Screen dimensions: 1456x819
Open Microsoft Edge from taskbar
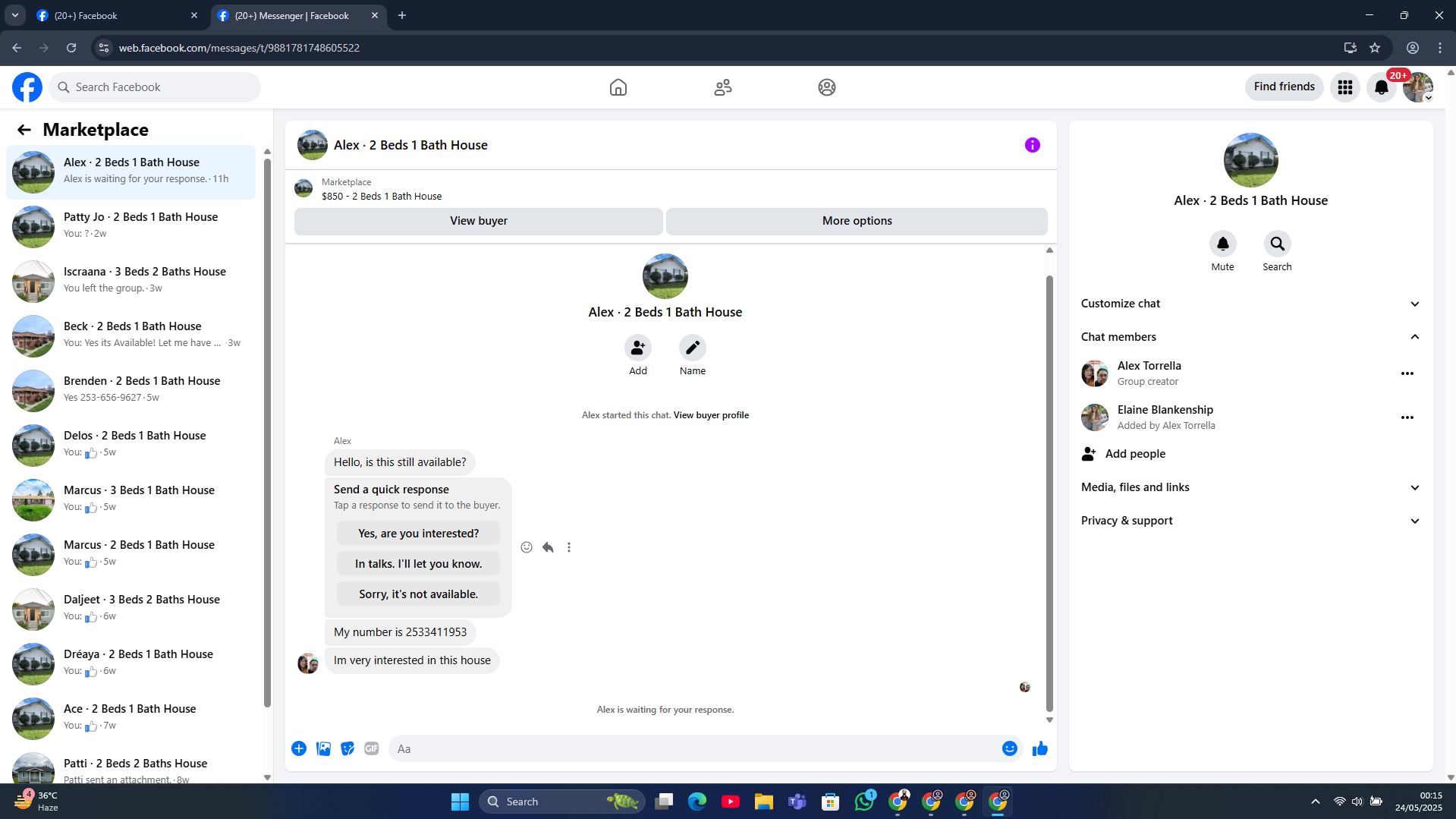697,802
